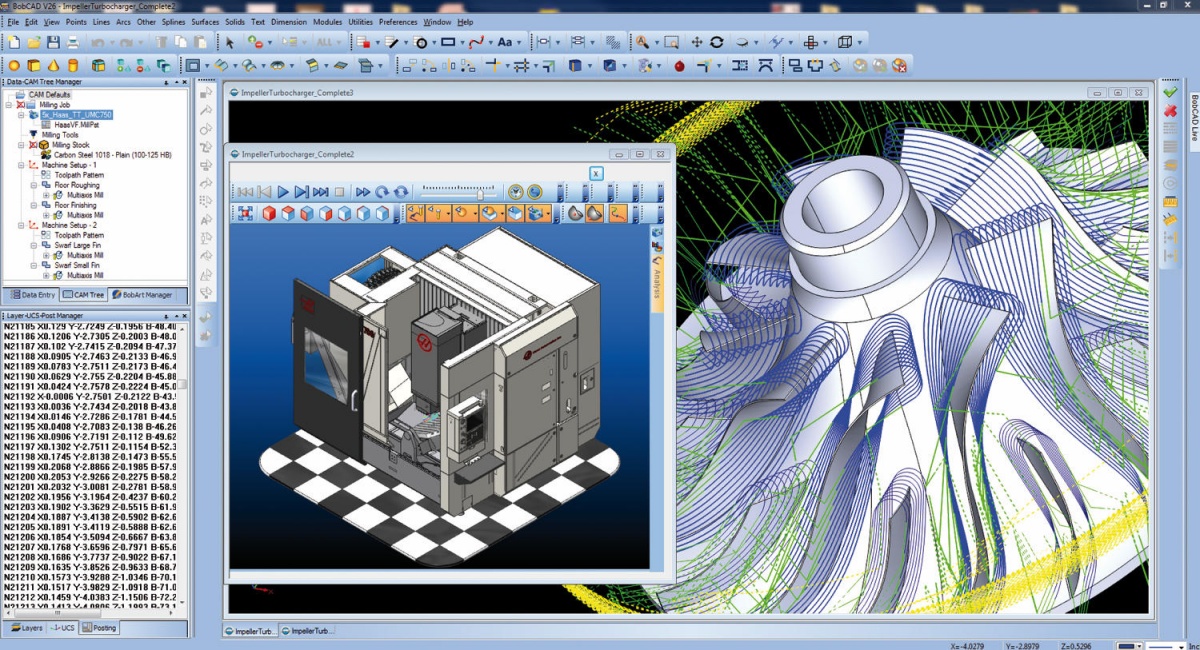1200x650 pixels.
Task: Create a cube solid primitive
Action: (34, 65)
